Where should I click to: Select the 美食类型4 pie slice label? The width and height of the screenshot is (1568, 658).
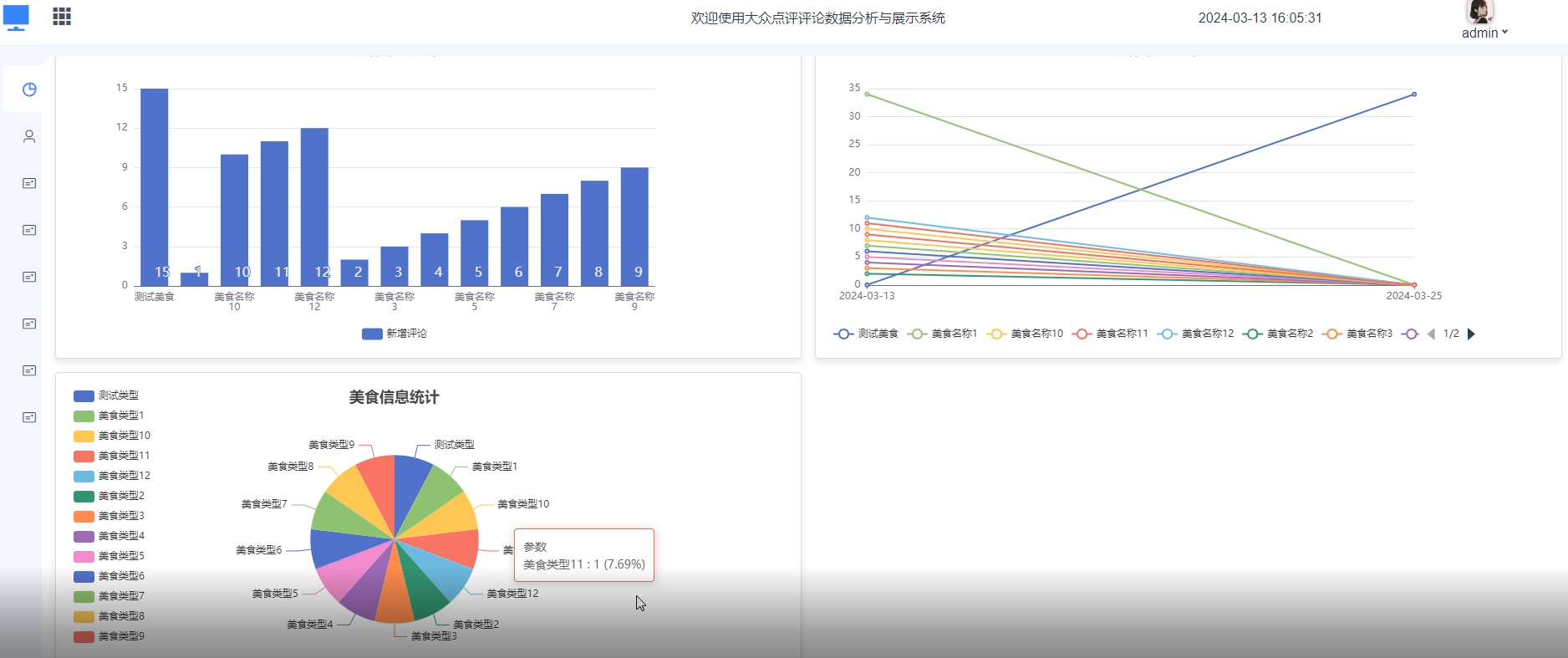point(309,625)
